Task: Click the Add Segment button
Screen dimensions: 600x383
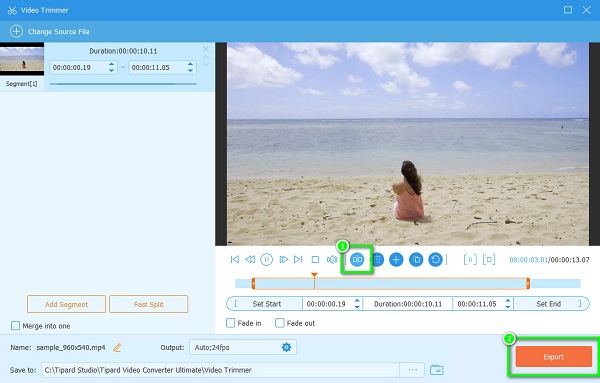Action: (x=66, y=304)
